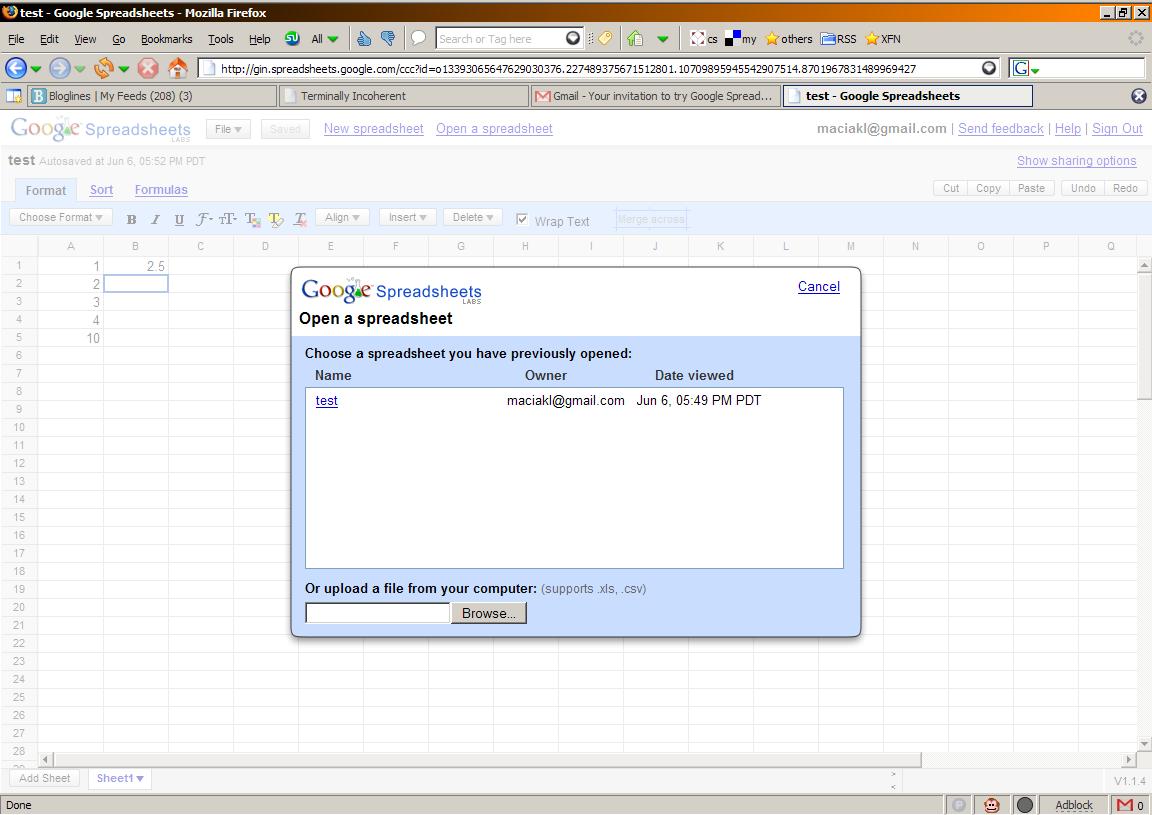Click the red Stop loading icon
This screenshot has height=815, width=1152.
tap(148, 68)
